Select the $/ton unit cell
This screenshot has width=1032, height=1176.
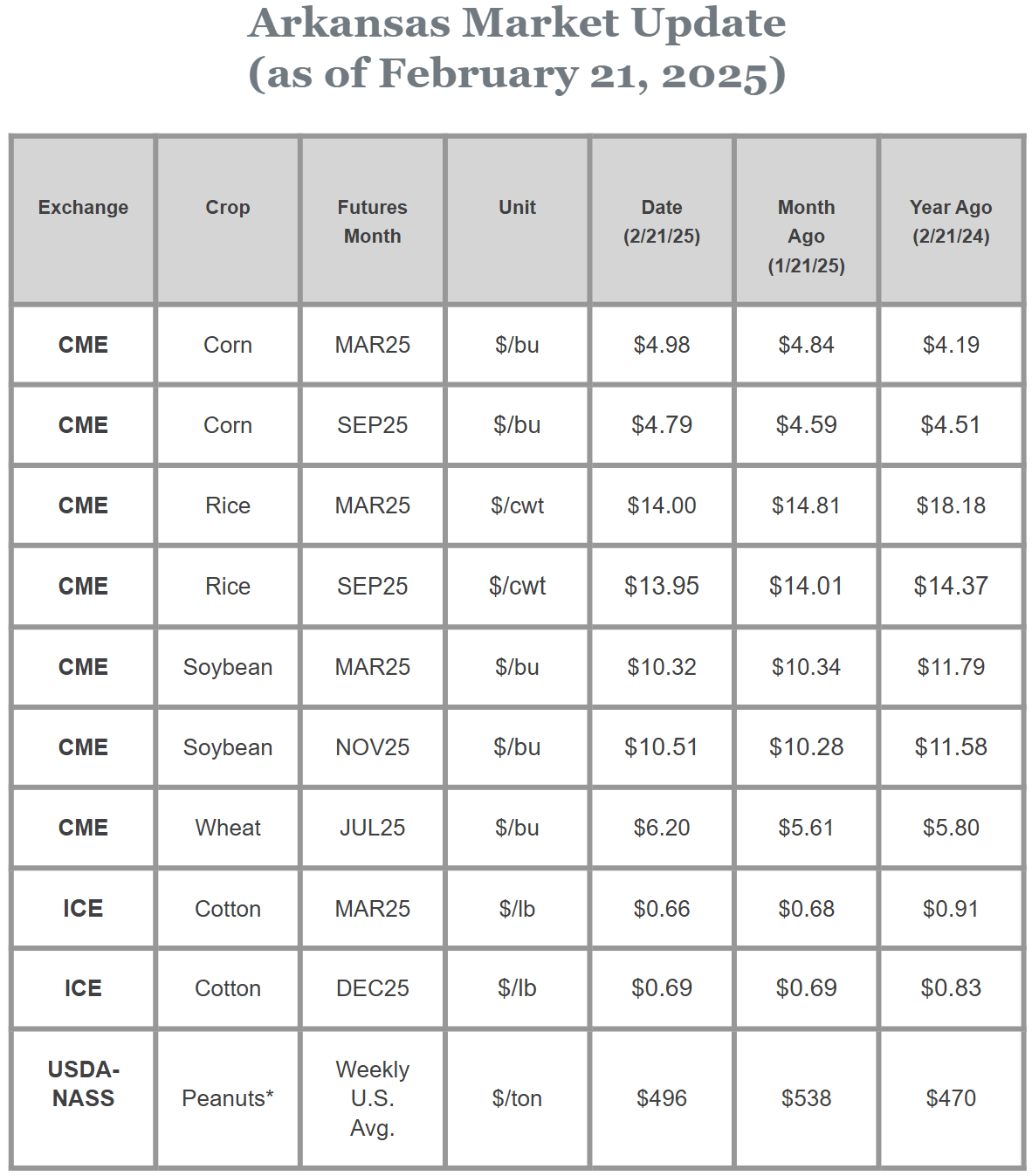[x=517, y=1098]
